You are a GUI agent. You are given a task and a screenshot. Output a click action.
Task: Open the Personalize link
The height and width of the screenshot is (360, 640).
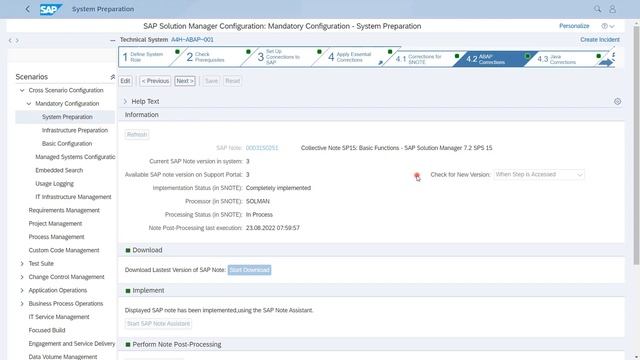574,26
